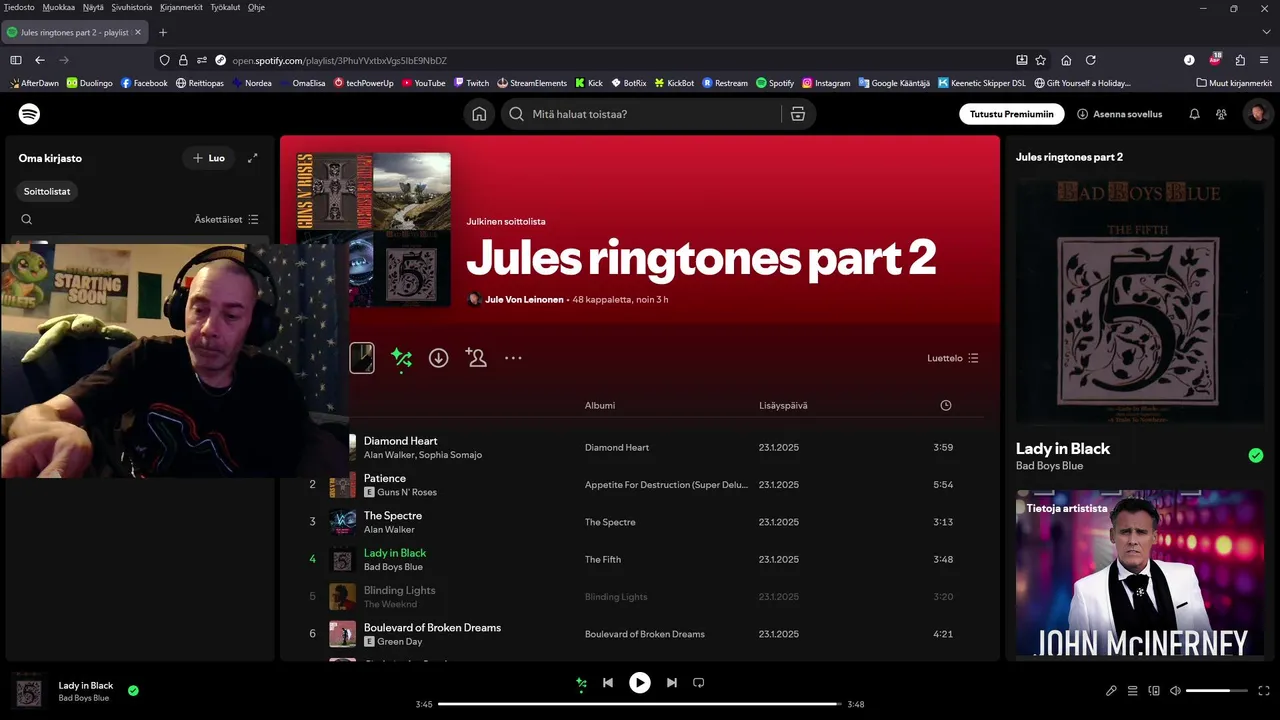Open the Sivuhistoria menu
This screenshot has height=720, width=1280.
(132, 7)
